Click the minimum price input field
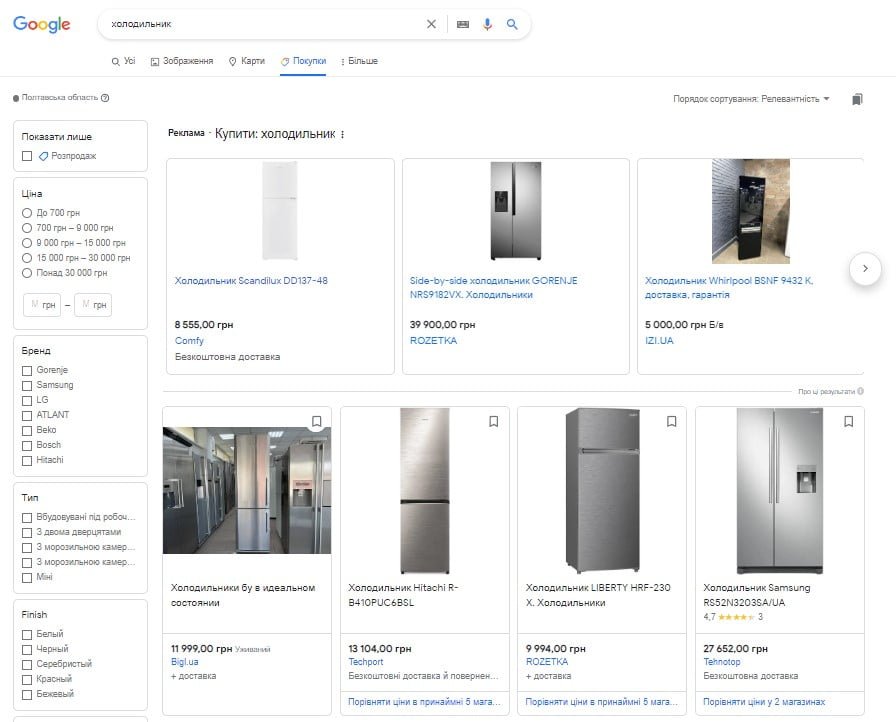Screen dimensions: 896x722 point(42,305)
